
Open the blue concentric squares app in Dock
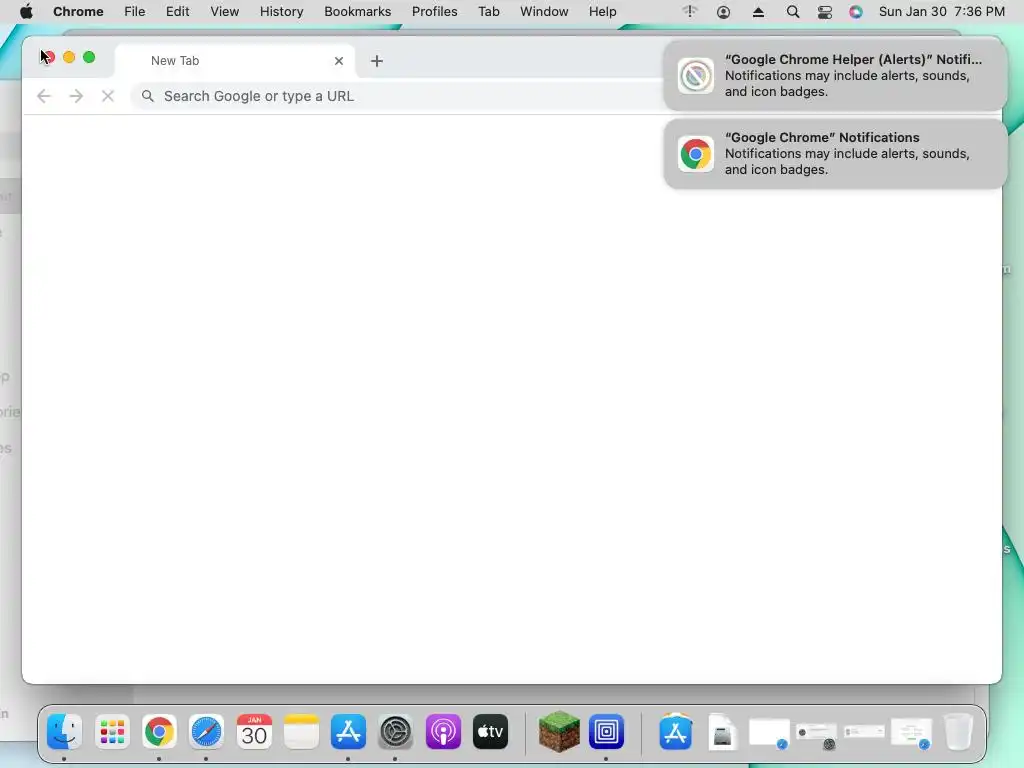(x=606, y=731)
